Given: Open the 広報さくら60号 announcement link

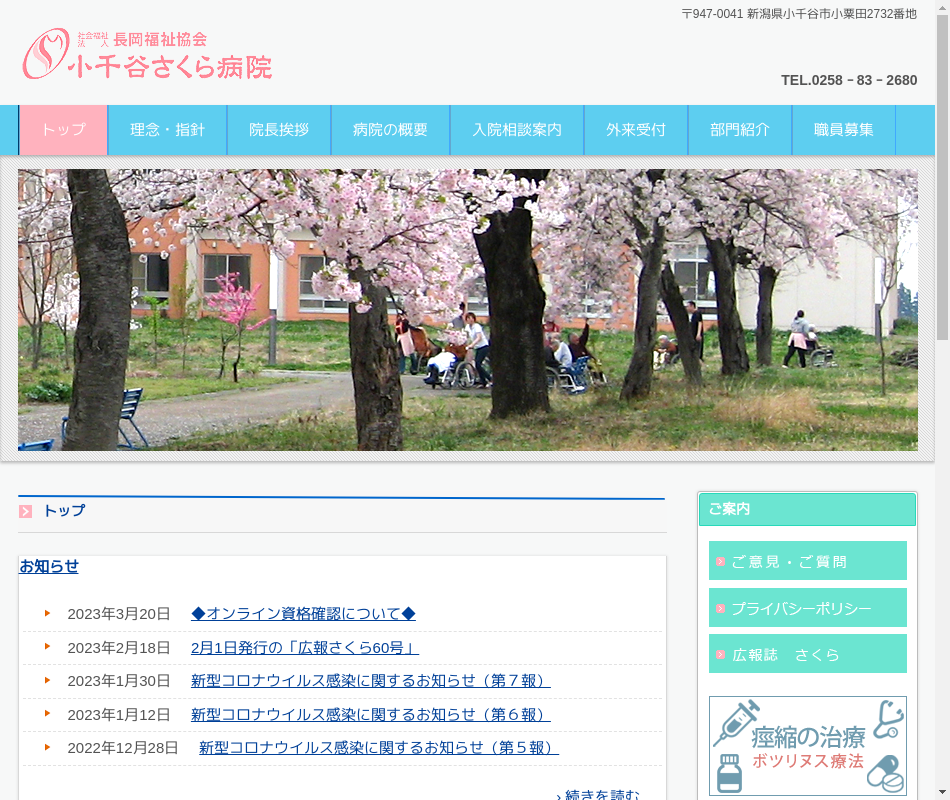Looking at the screenshot, I should click(x=304, y=648).
